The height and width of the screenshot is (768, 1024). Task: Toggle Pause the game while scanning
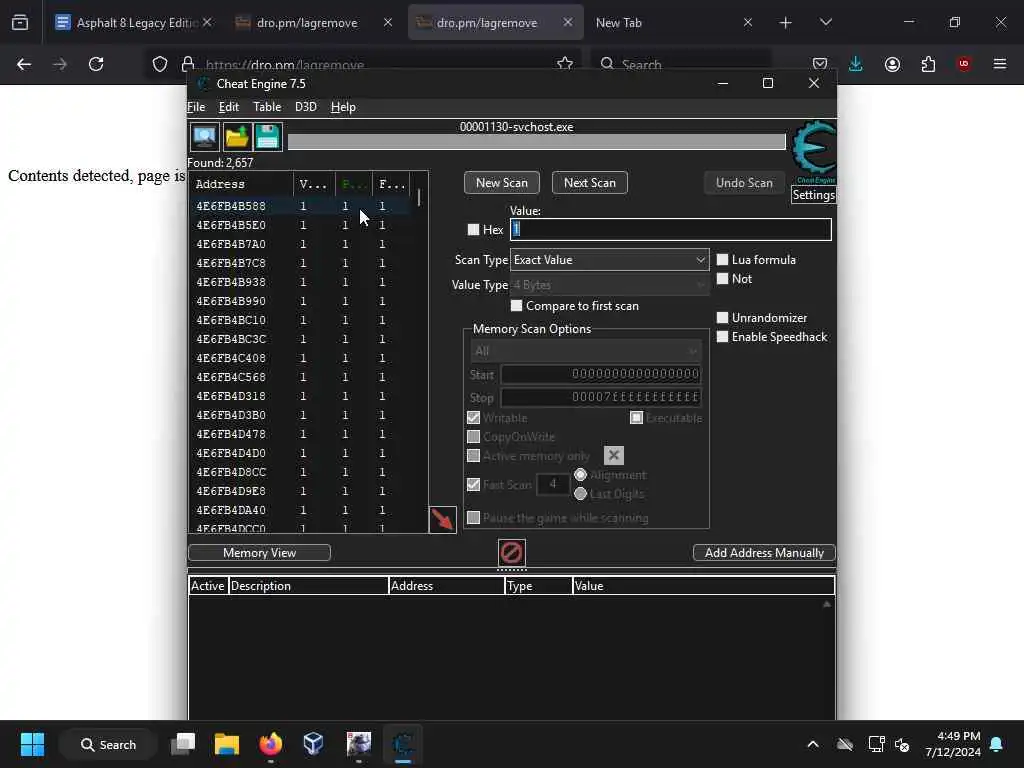tap(473, 518)
